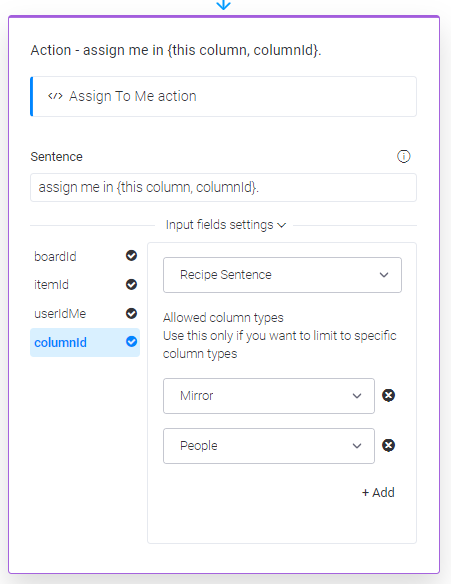The height and width of the screenshot is (584, 451).
Task: Click the boardId checkmark icon
Action: pos(131,256)
